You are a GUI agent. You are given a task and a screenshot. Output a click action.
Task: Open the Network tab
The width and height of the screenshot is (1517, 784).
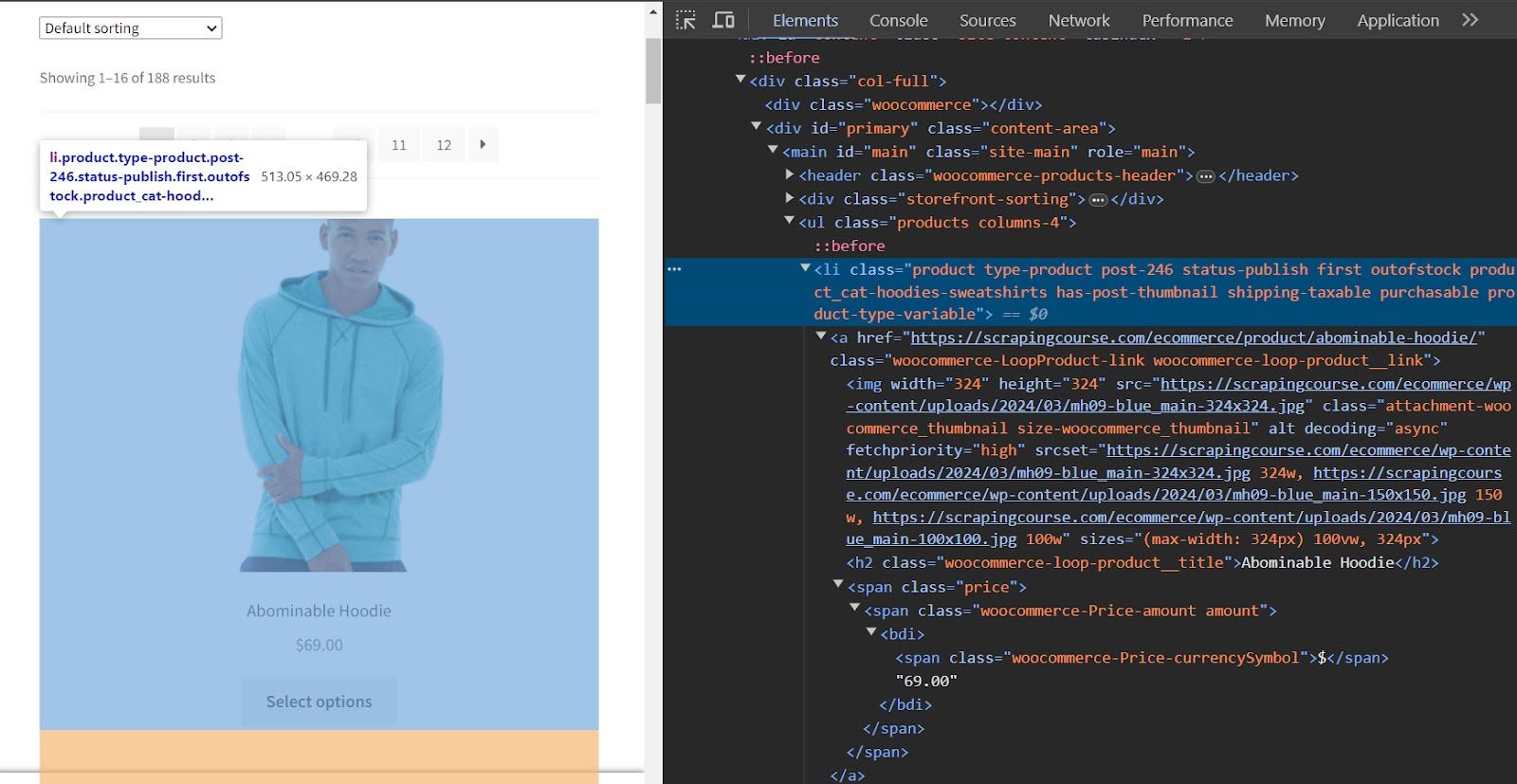coord(1079,20)
